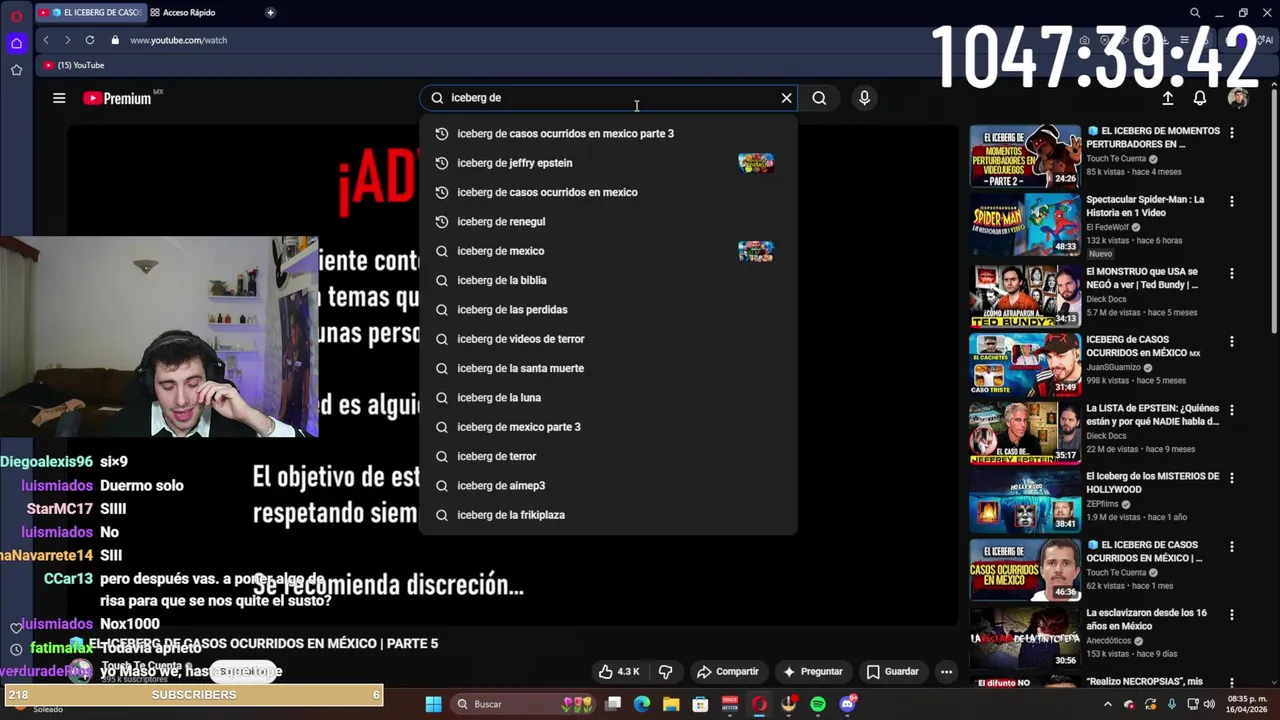The height and width of the screenshot is (720, 1280).
Task: Open options menu for JuanSGuarnizo iceberg video
Action: coord(1232,341)
